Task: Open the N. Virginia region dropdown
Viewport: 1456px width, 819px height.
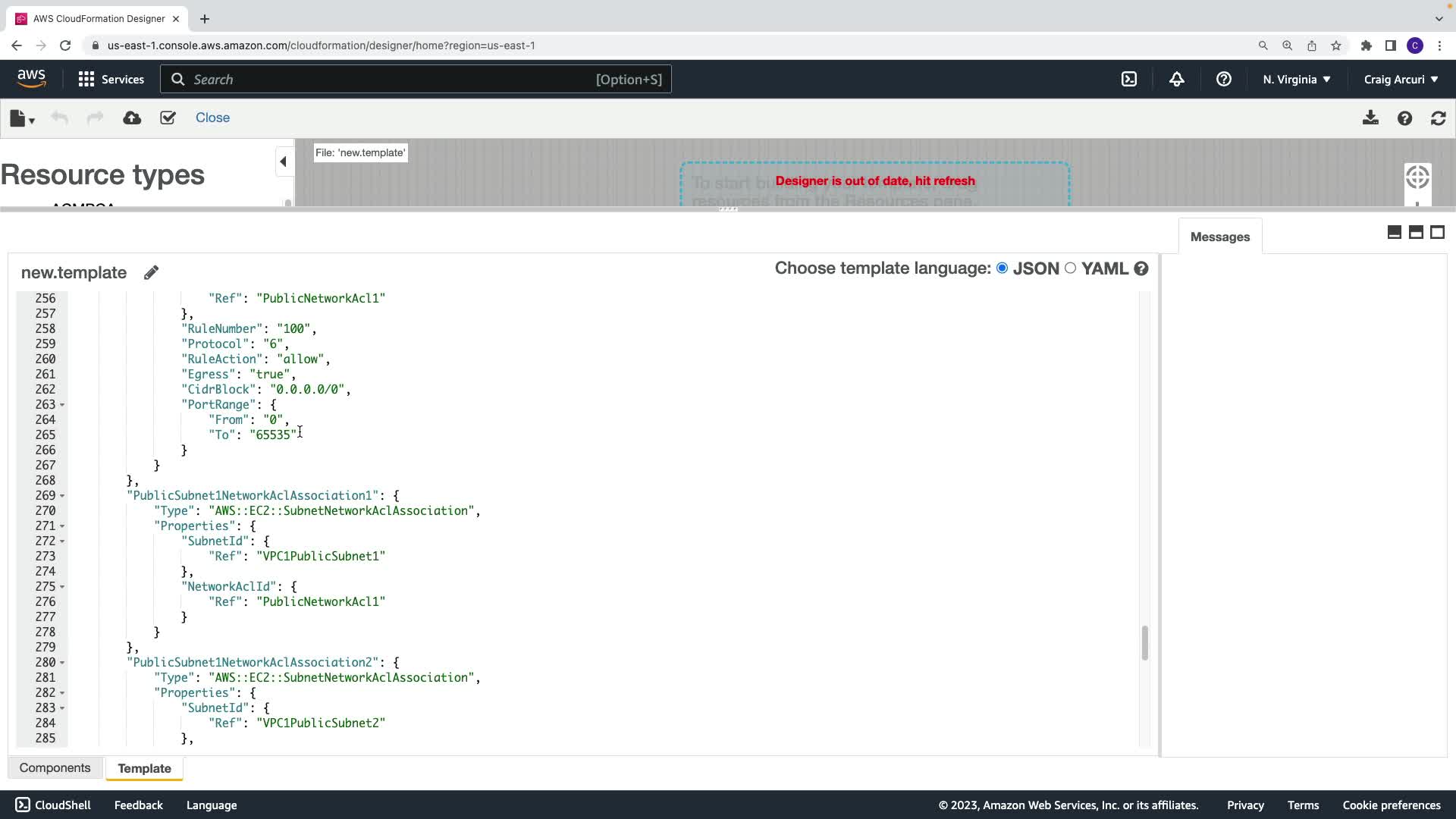Action: [x=1296, y=79]
